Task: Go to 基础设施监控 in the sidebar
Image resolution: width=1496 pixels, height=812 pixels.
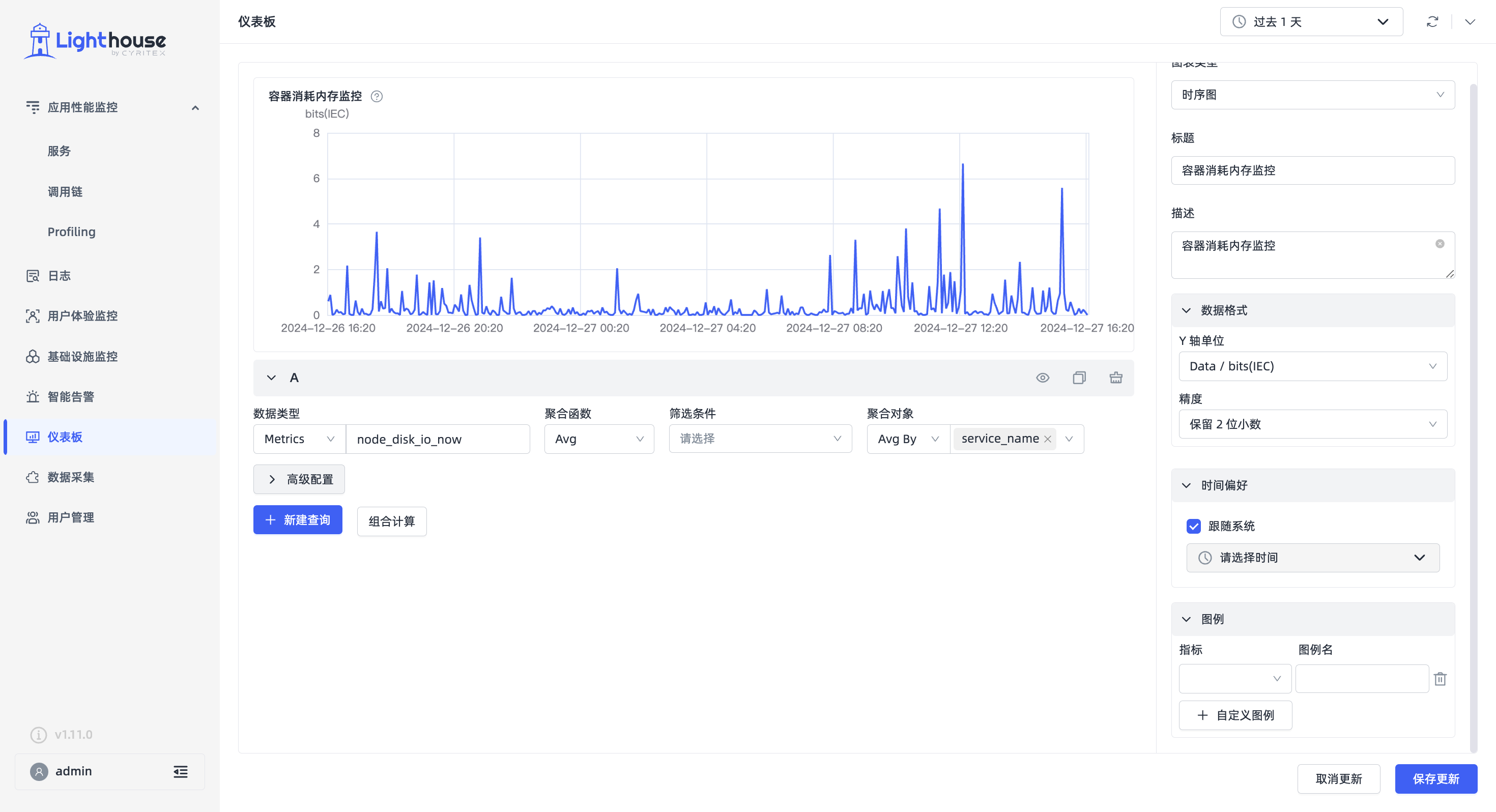Action: 82,357
